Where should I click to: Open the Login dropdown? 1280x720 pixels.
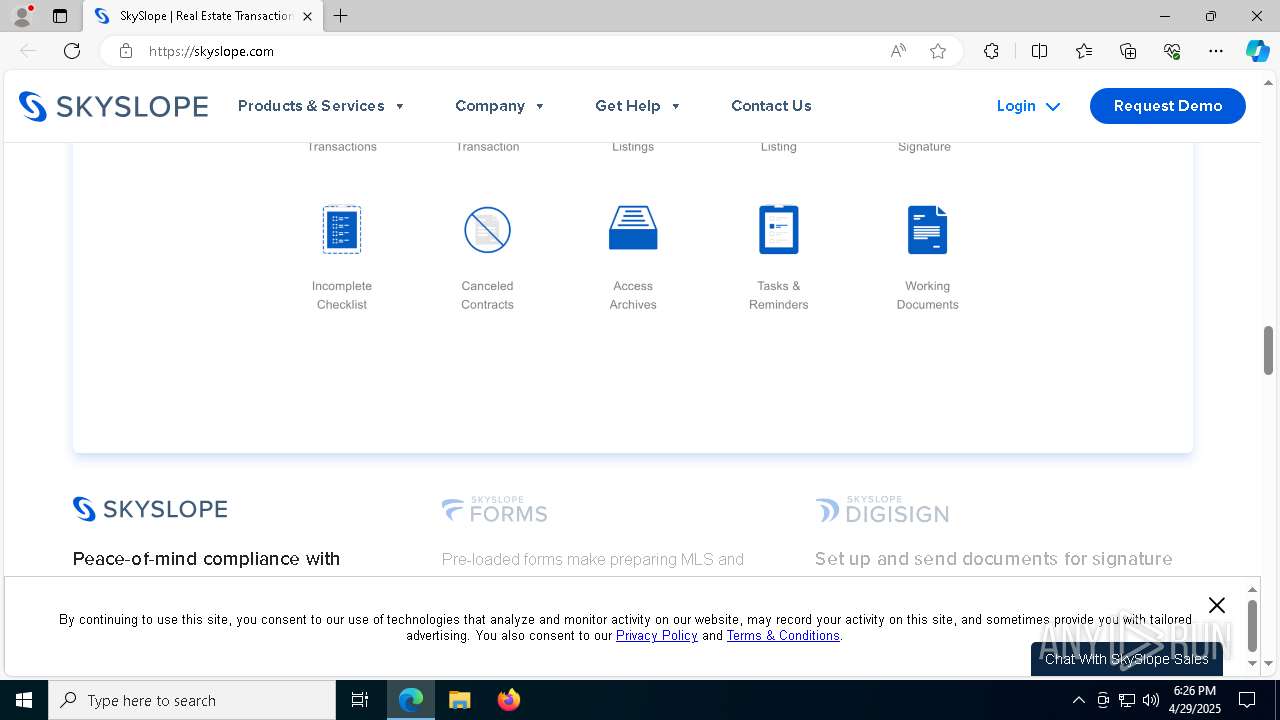pos(1028,106)
